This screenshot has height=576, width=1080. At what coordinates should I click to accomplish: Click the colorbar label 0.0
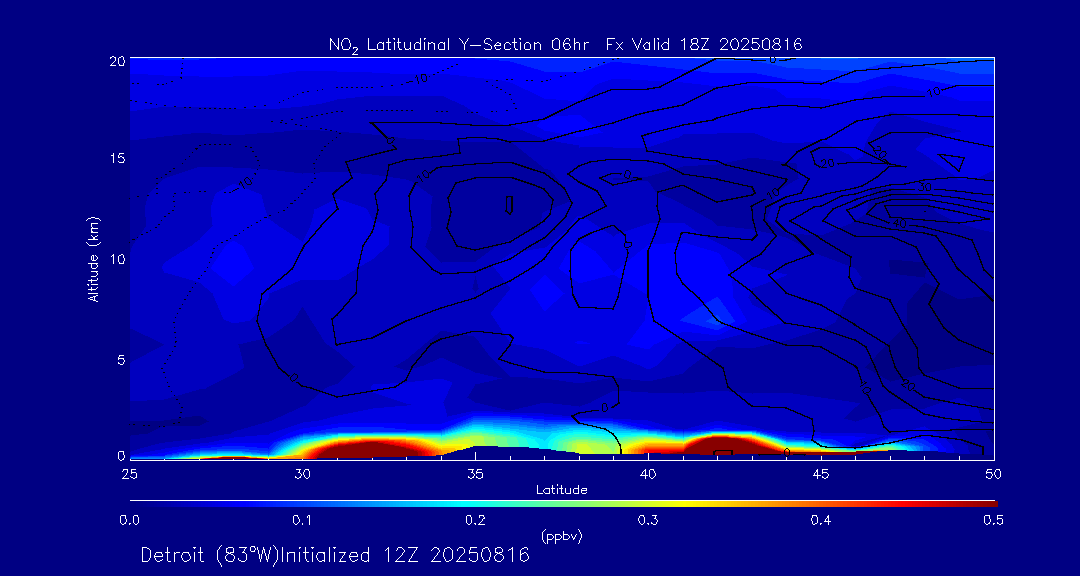pyautogui.click(x=129, y=520)
